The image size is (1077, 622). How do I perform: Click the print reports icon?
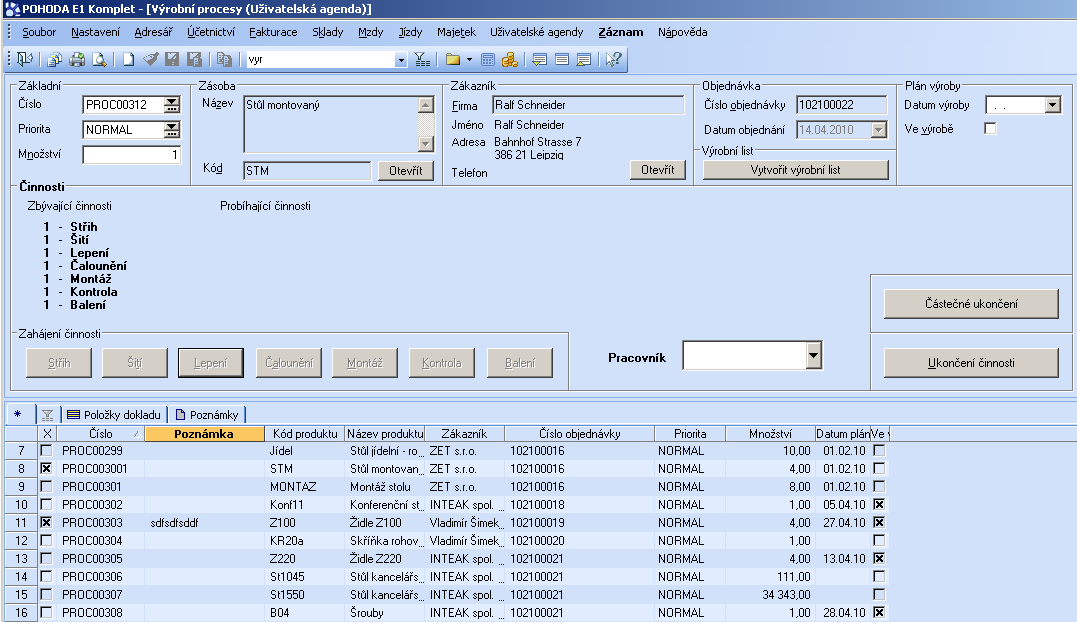pyautogui.click(x=54, y=60)
